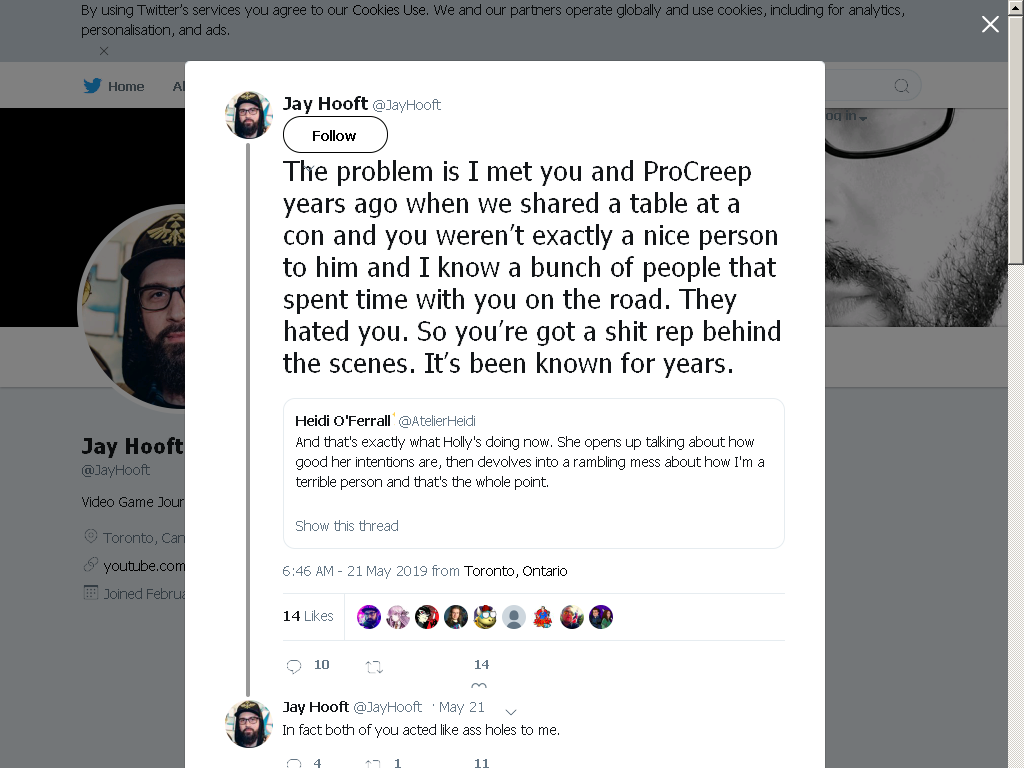
Task: Dismiss the cookie notice small X
Action: (104, 51)
